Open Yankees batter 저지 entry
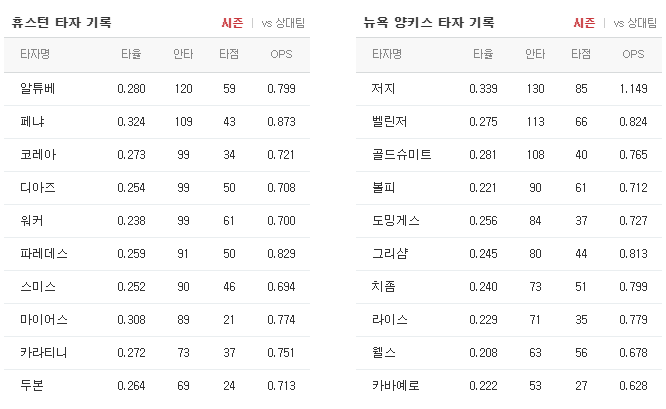The height and width of the screenshot is (409, 666). (x=509, y=89)
